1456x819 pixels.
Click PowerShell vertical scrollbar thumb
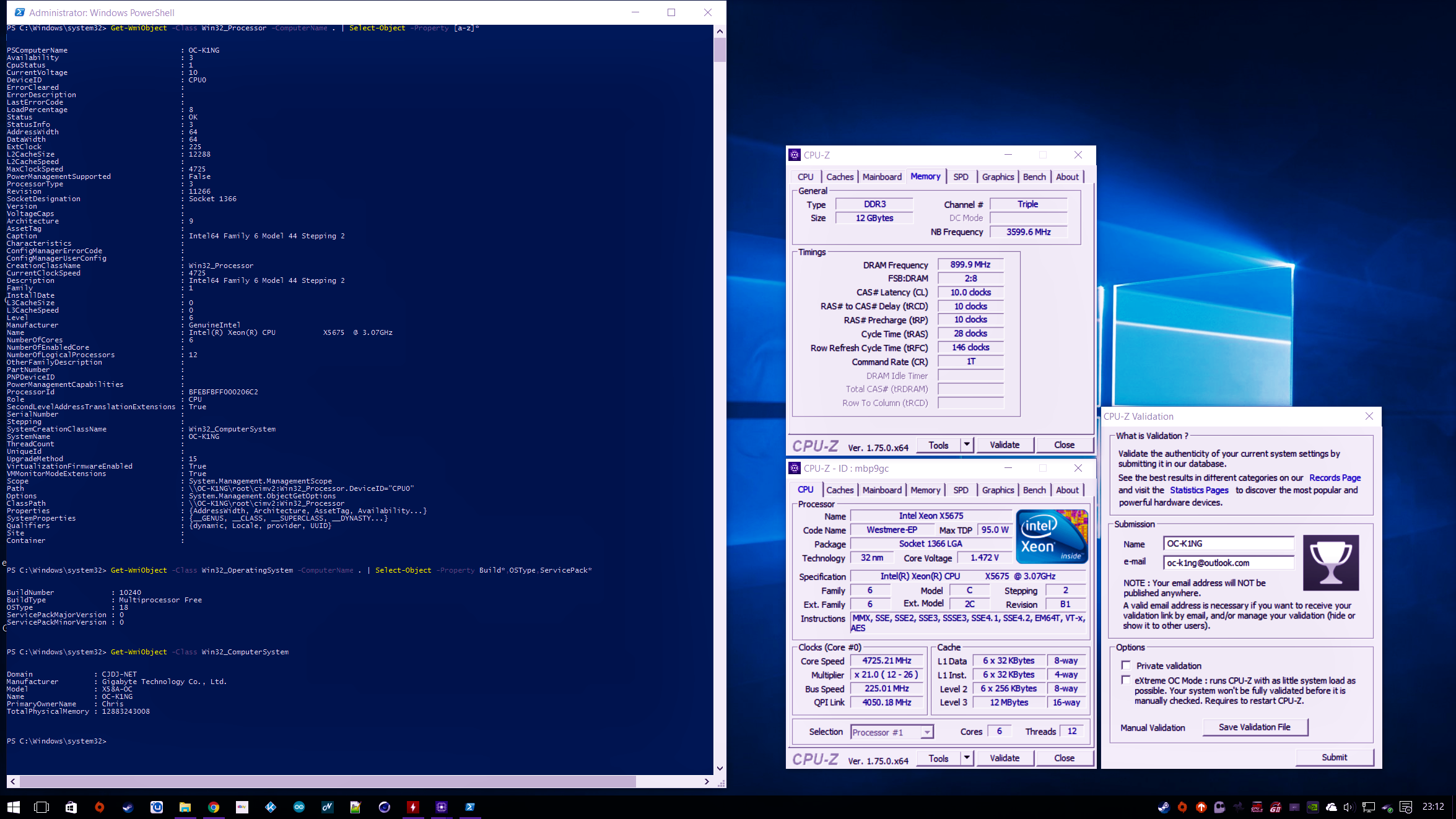point(720,50)
